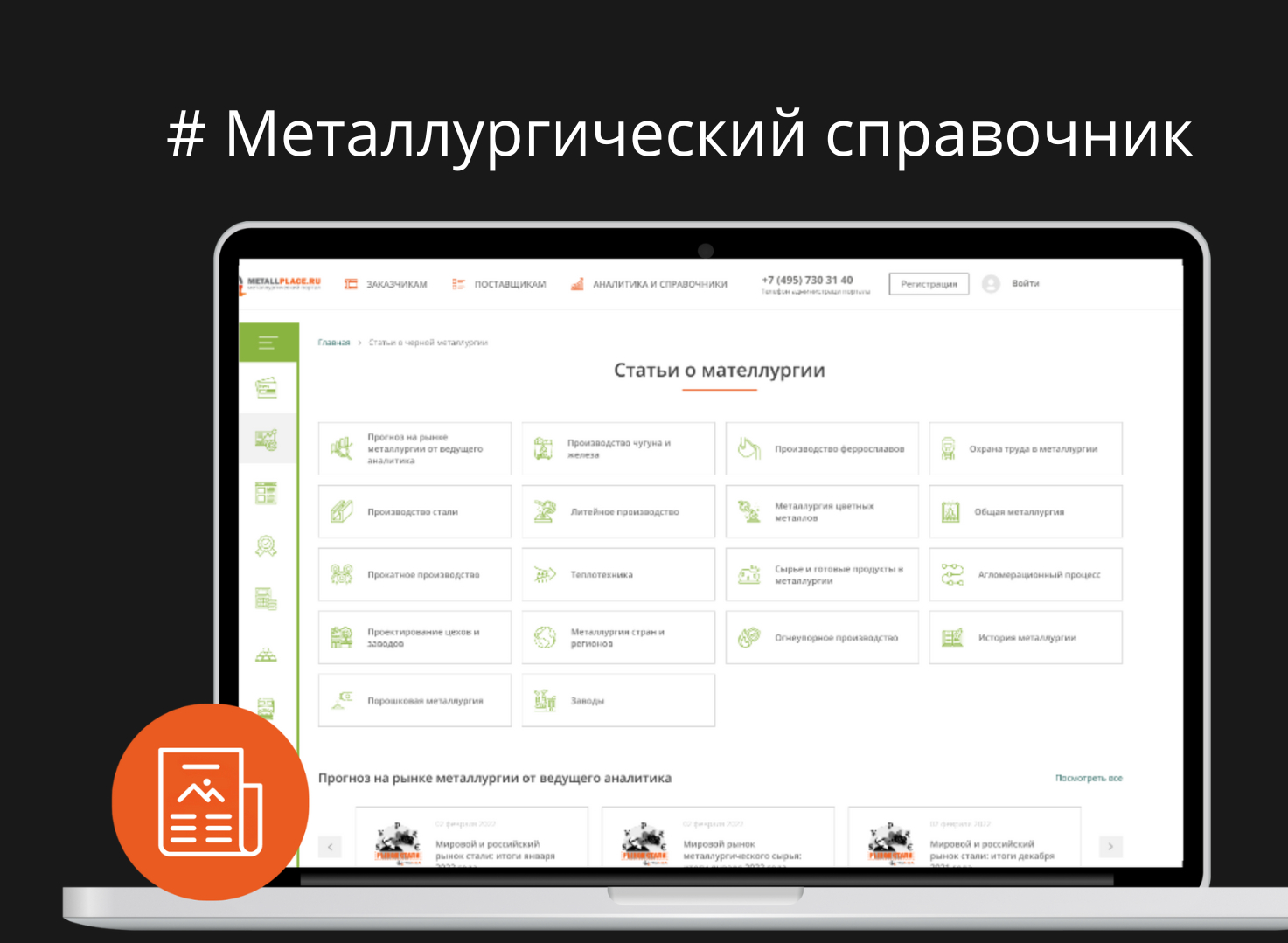
Task: Click thumbnail of the металлургического сырья article
Action: point(644,843)
